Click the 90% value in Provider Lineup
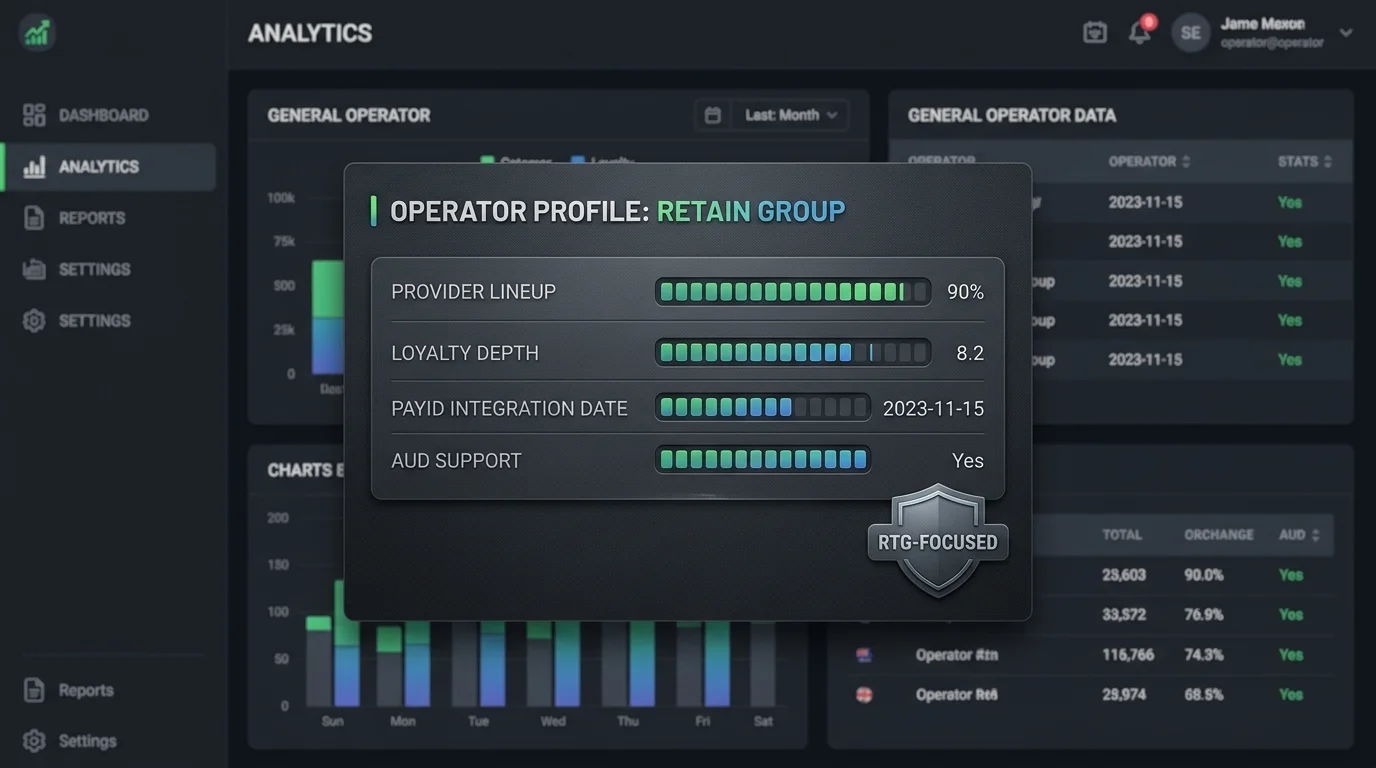The height and width of the screenshot is (768, 1376). coord(965,292)
